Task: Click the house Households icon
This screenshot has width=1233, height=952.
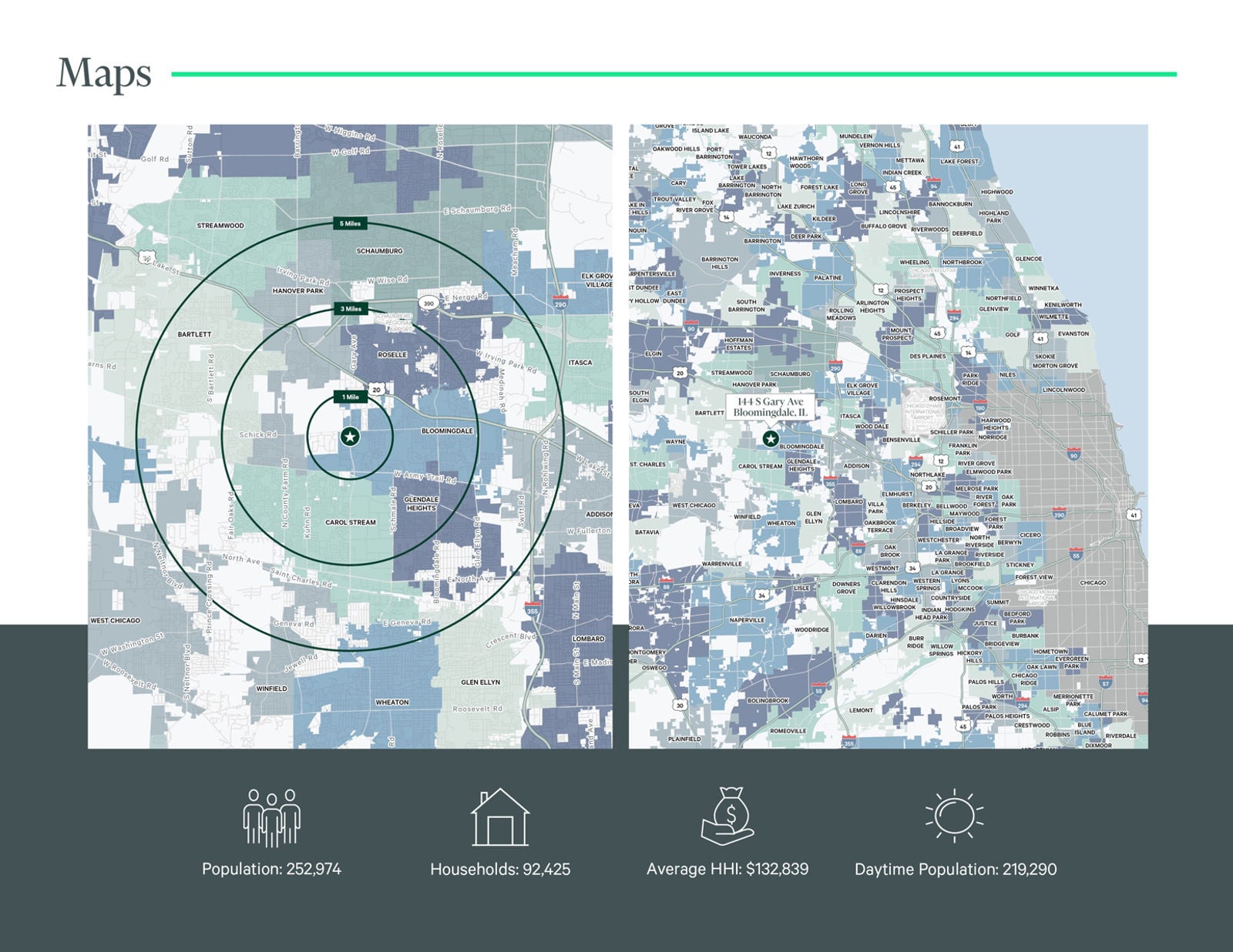Action: [x=500, y=817]
